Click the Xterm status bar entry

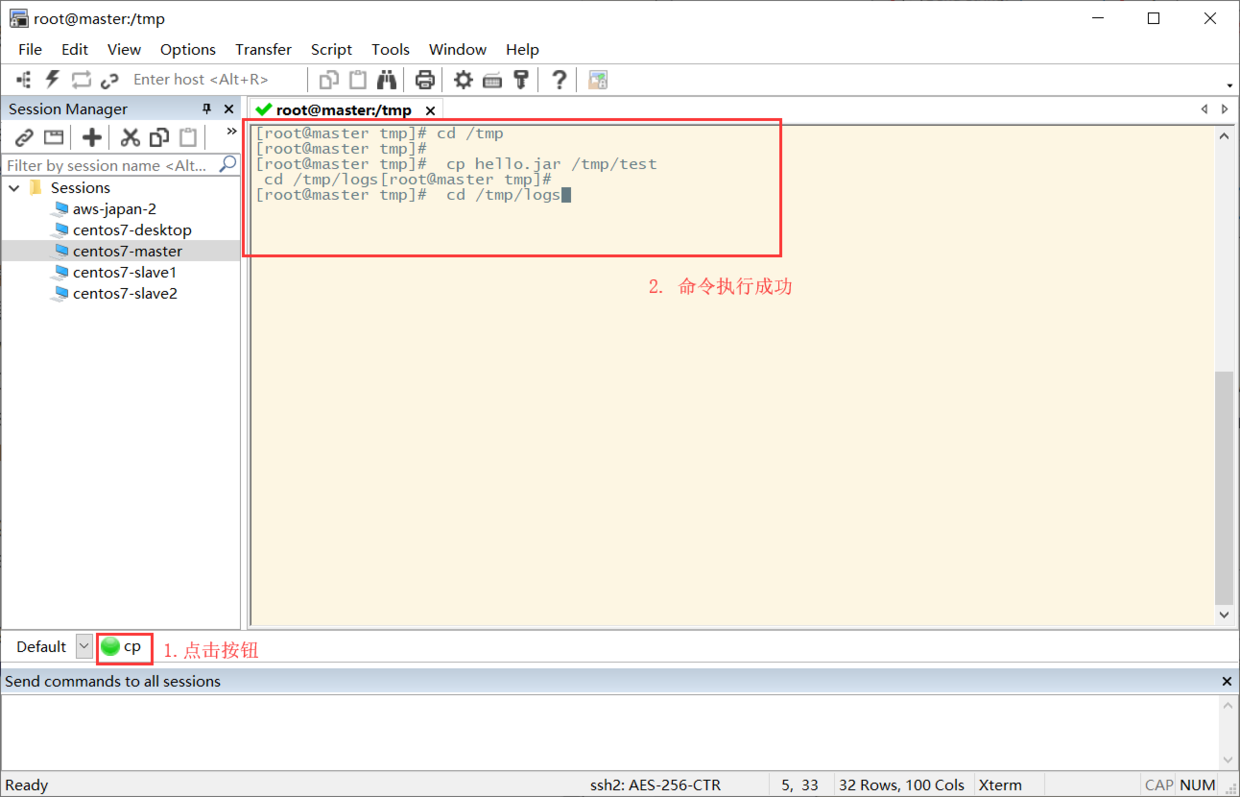[1000, 785]
